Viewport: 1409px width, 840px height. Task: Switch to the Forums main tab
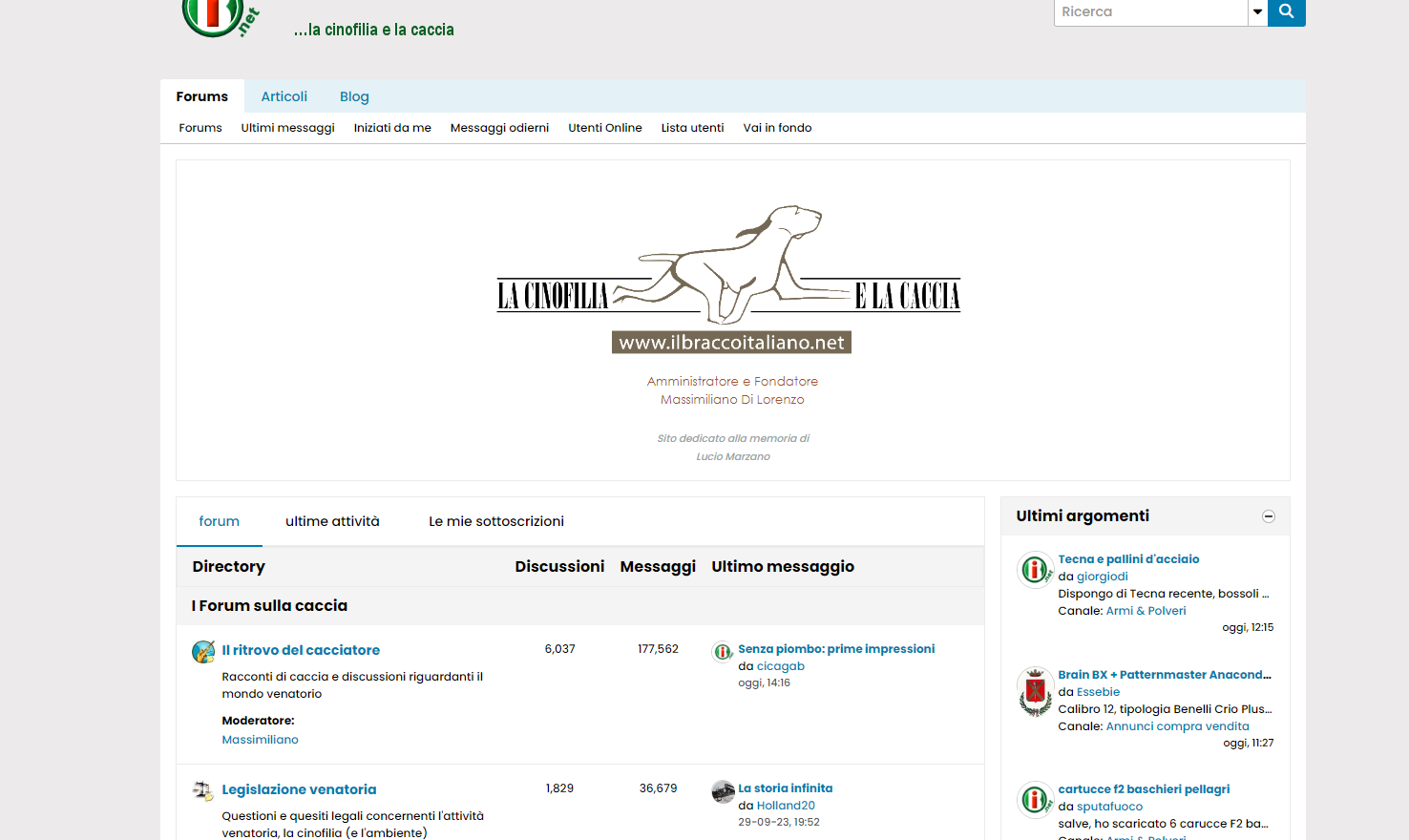point(202,96)
